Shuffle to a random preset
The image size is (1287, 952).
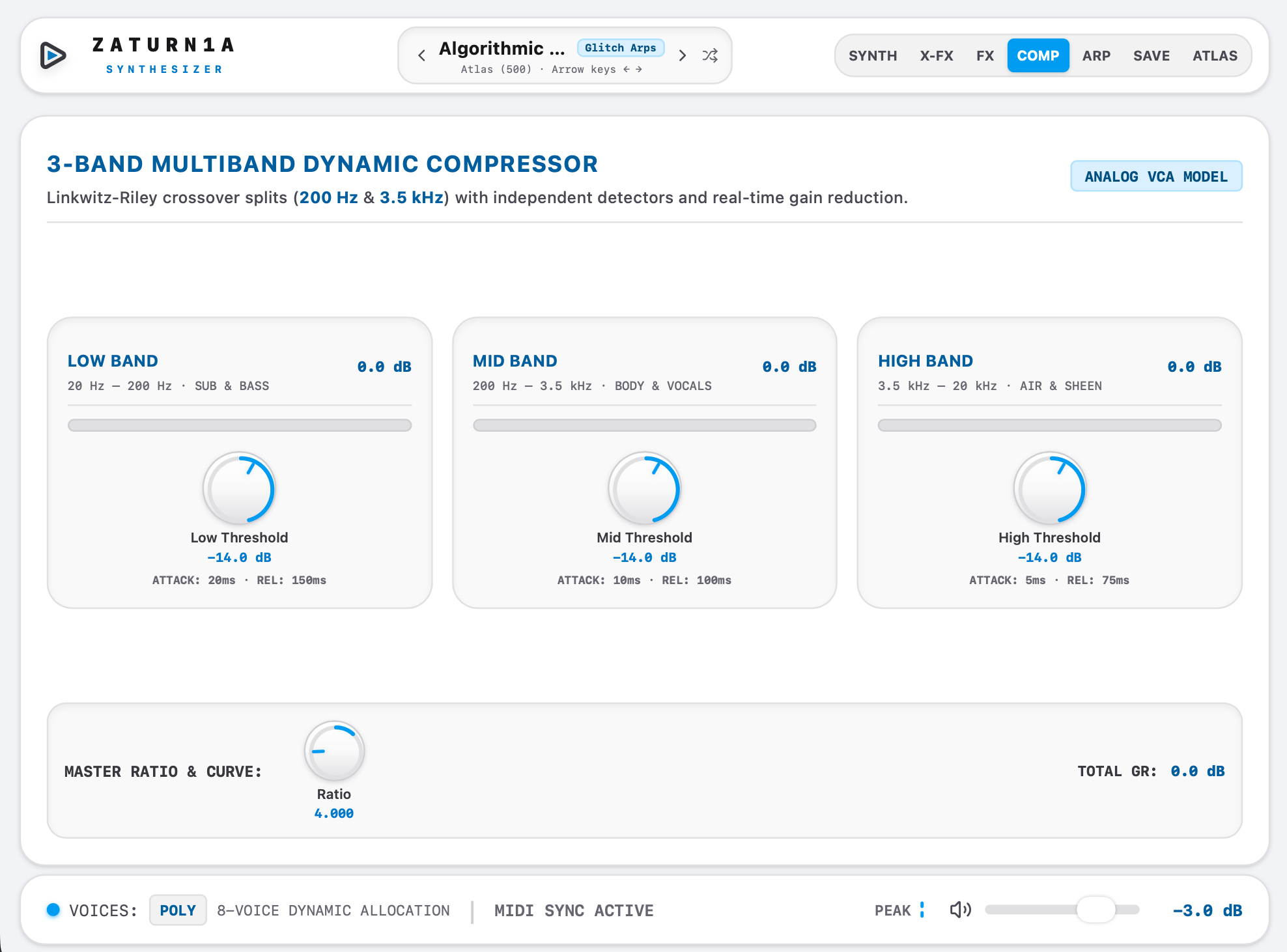[710, 55]
